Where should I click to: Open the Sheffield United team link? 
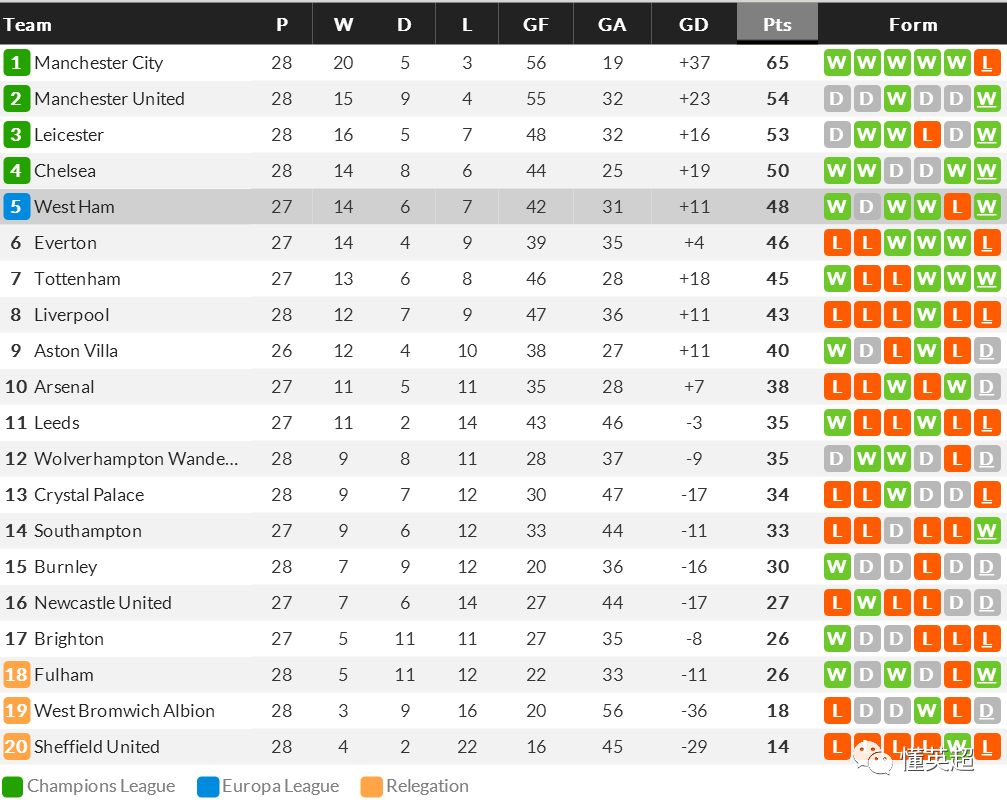click(97, 746)
